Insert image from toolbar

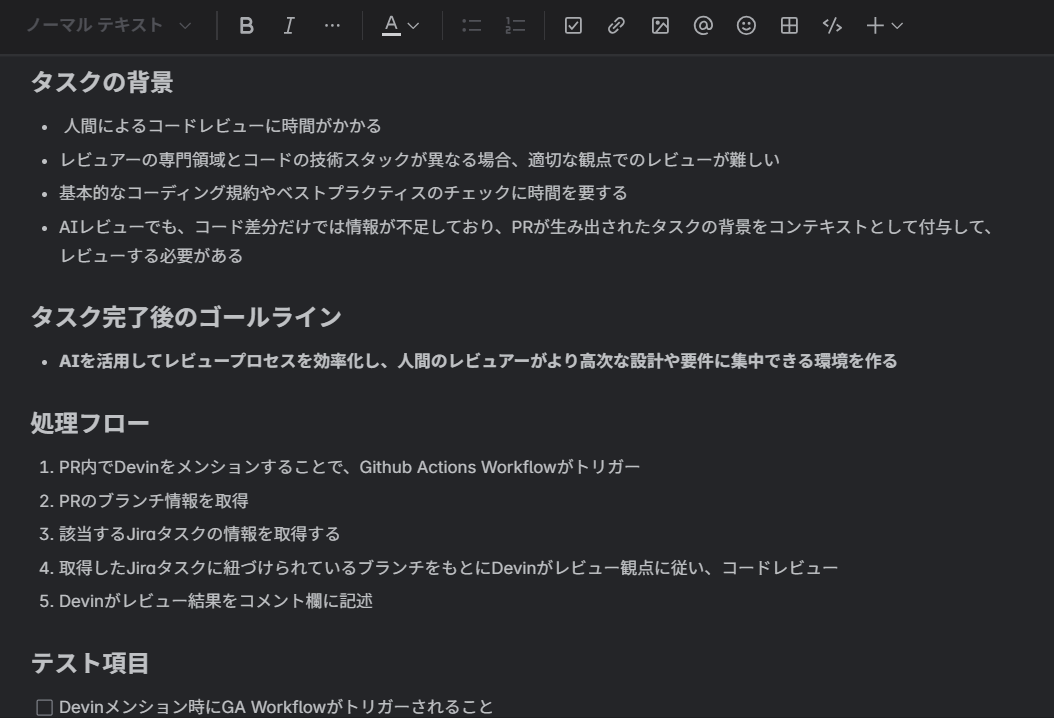[x=660, y=26]
